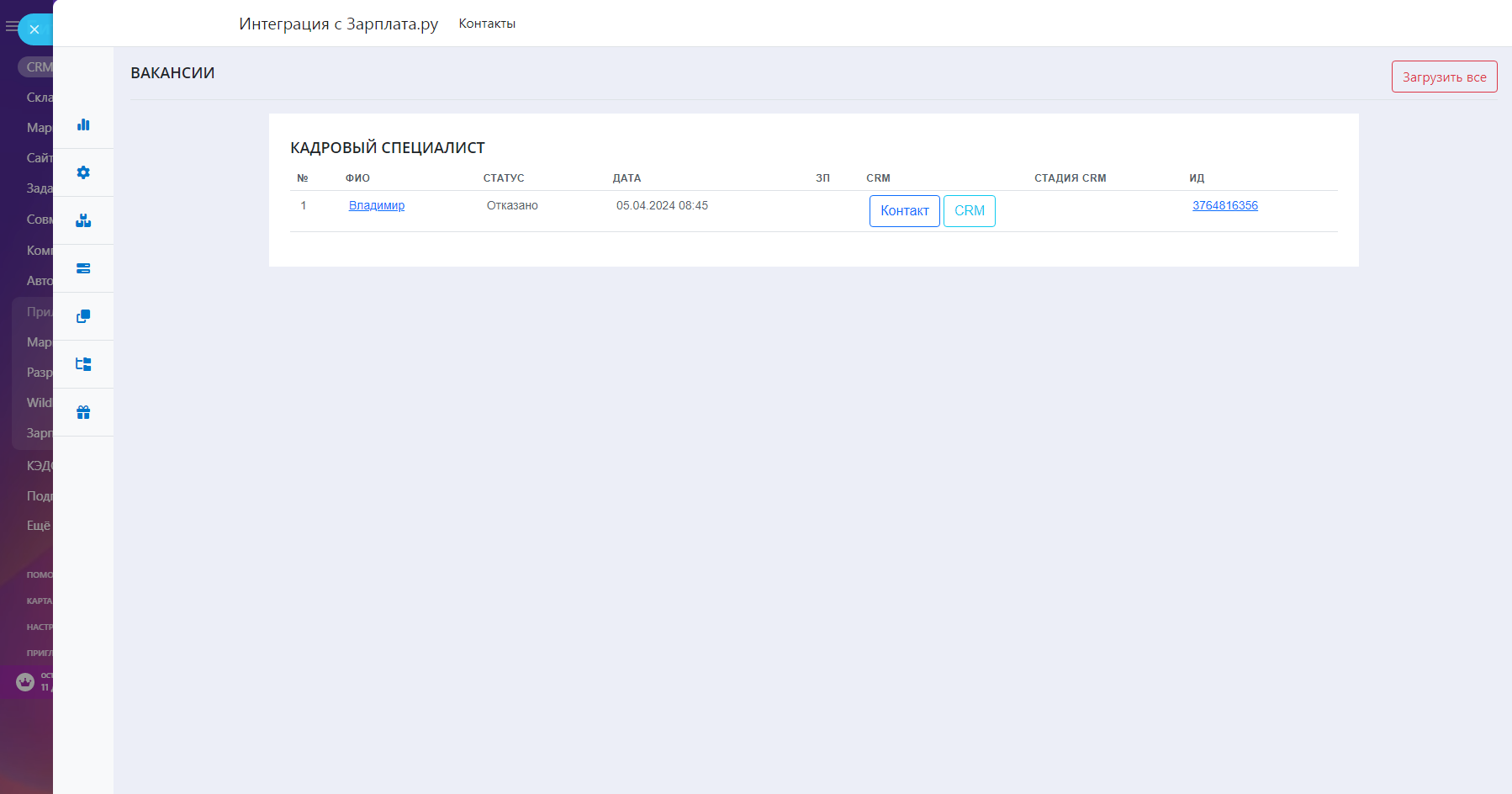Expand the Ещё left menu item
1512x794 pixels.
pos(39,526)
